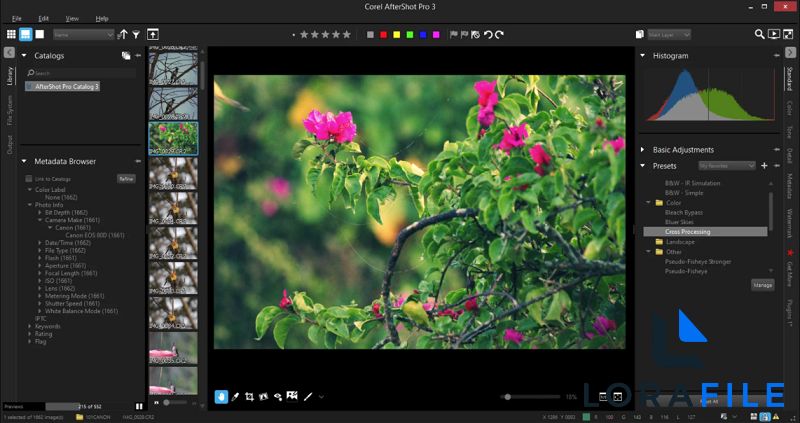800x423 pixels.
Task: Select AfterShot Pro Catalog 3
Action: click(62, 87)
